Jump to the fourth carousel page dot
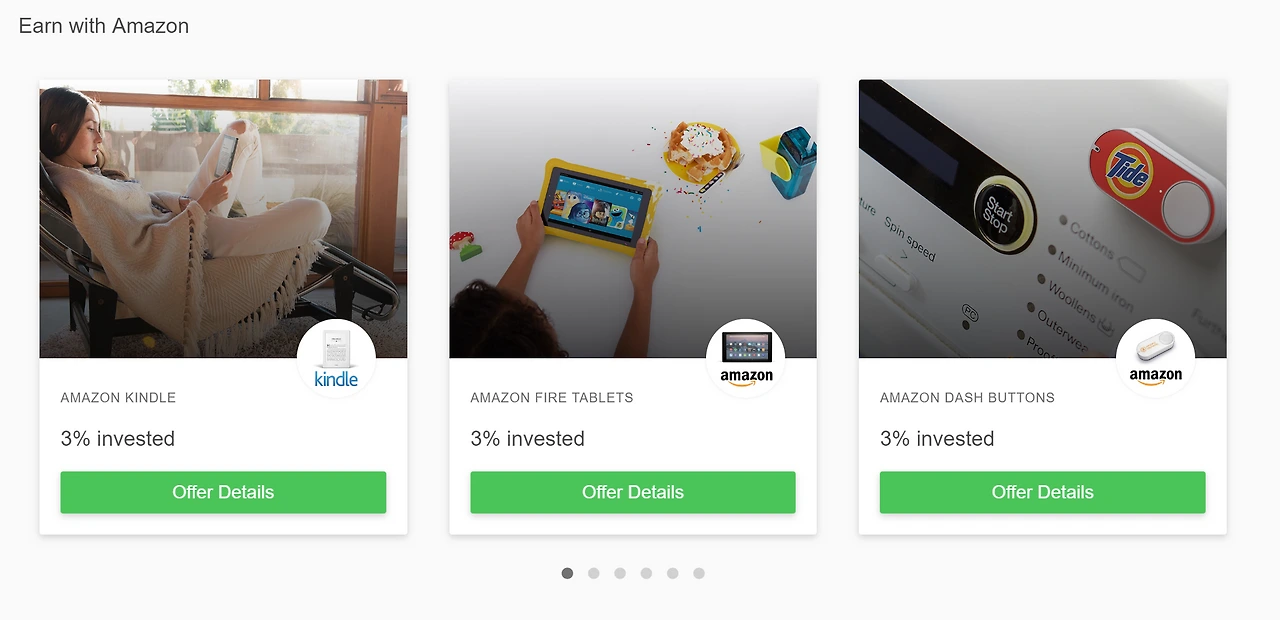Screen dimensions: 1280x620 [x=646, y=573]
